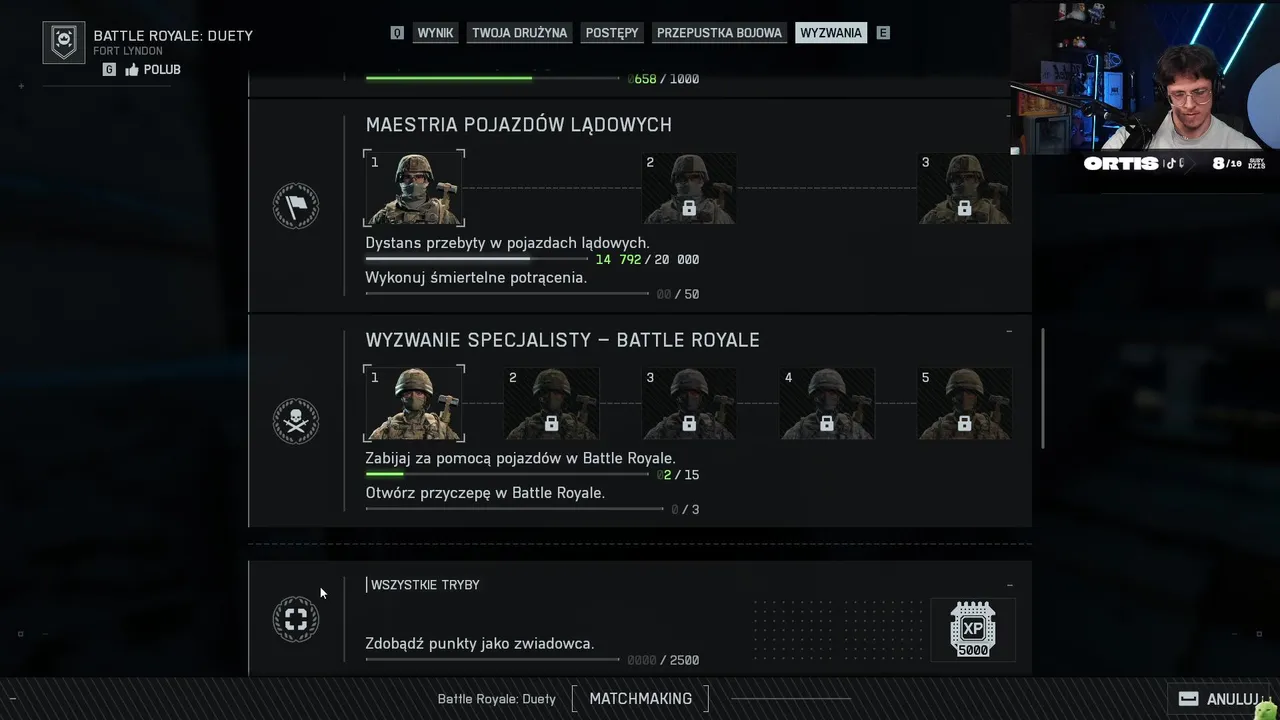
Task: Switch to the Przepustka Bojowa tab
Action: (719, 33)
